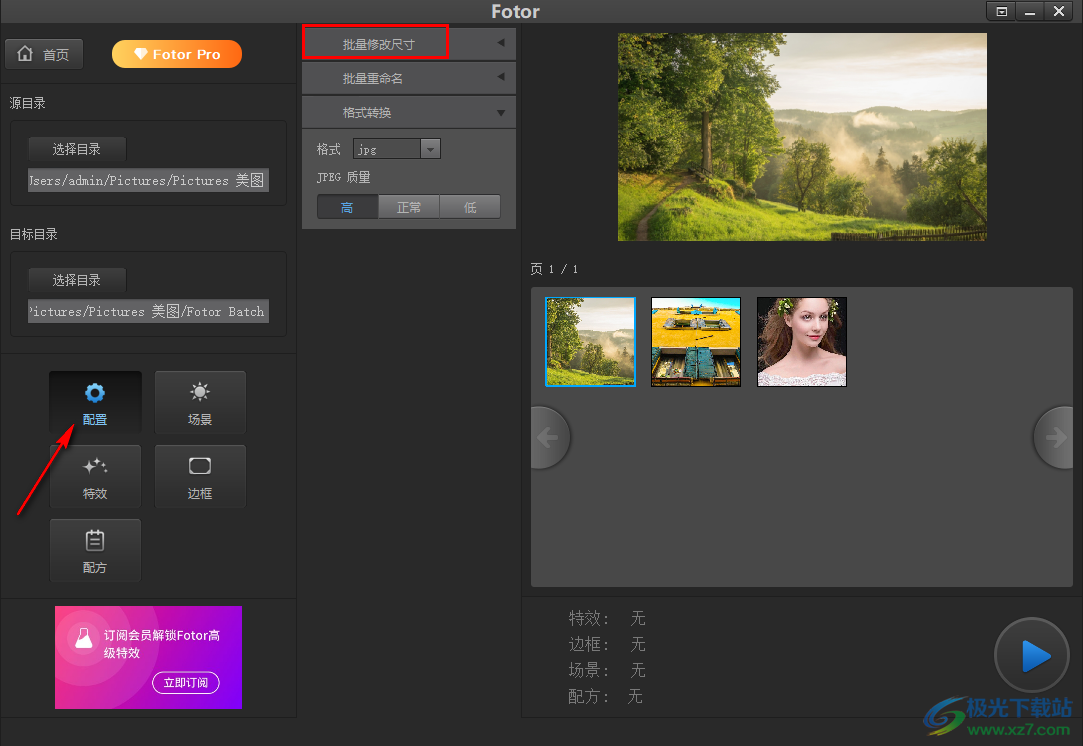Go to next page with right arrow
This screenshot has height=746, width=1083.
pos(1054,437)
